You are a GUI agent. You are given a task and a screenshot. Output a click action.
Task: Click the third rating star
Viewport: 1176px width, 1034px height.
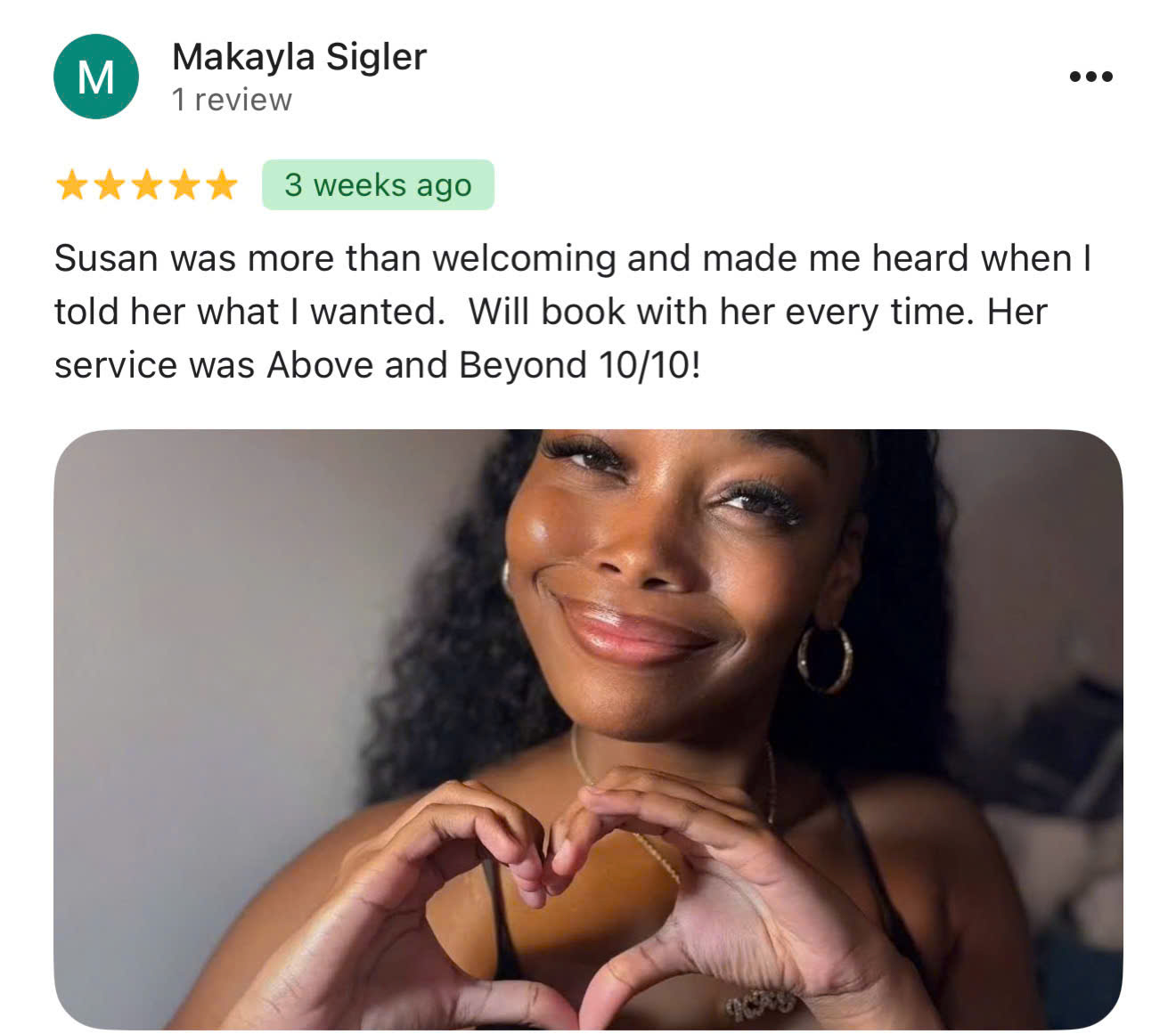point(146,185)
